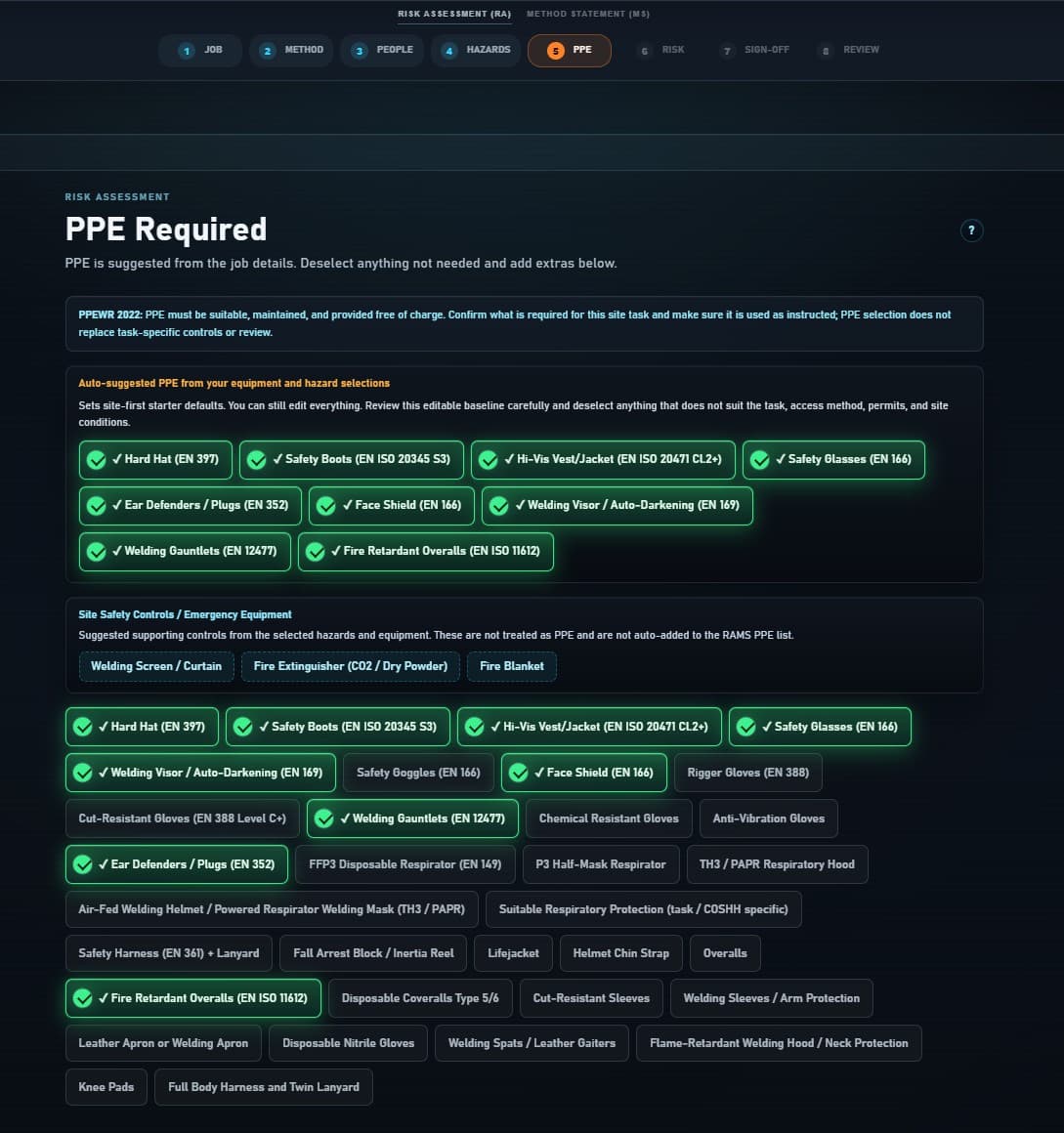
Task: Select the active step 5 PPE
Action: click(569, 51)
